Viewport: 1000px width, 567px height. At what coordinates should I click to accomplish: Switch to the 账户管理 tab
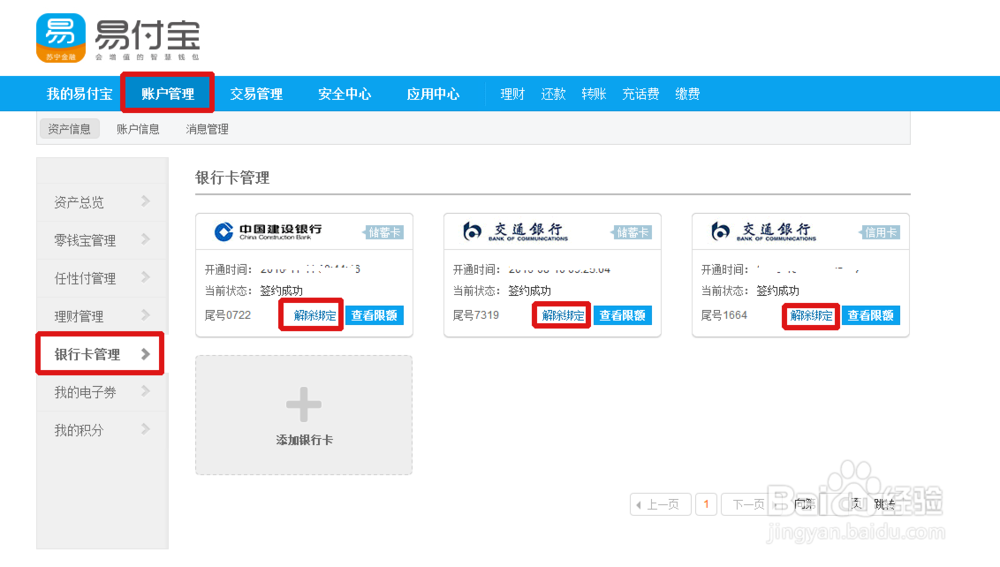coord(168,94)
